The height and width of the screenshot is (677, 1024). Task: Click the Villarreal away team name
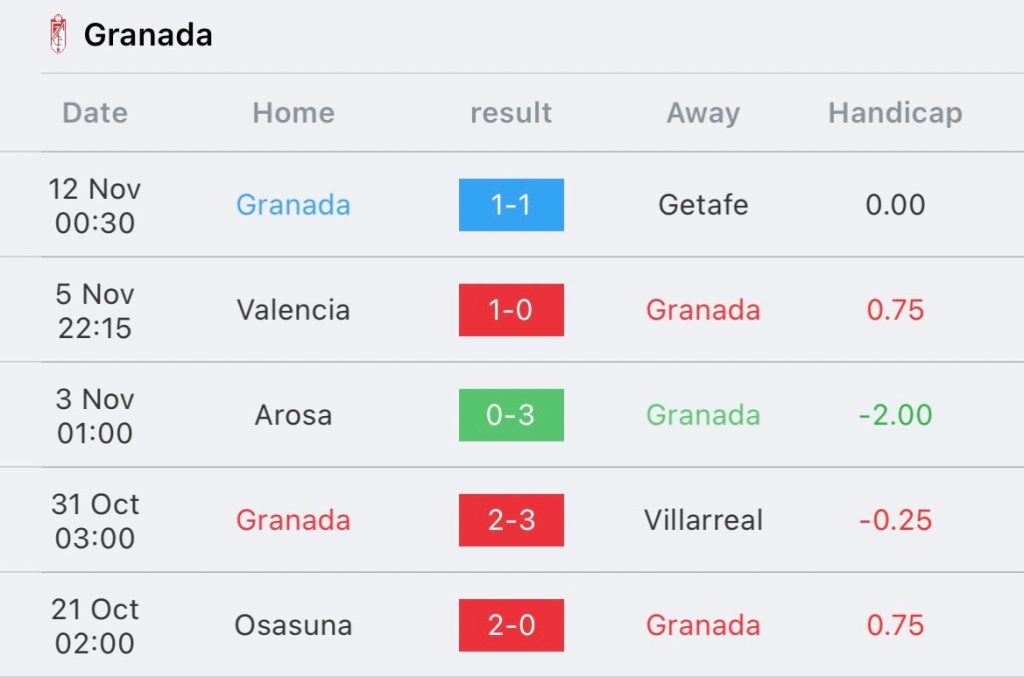703,520
